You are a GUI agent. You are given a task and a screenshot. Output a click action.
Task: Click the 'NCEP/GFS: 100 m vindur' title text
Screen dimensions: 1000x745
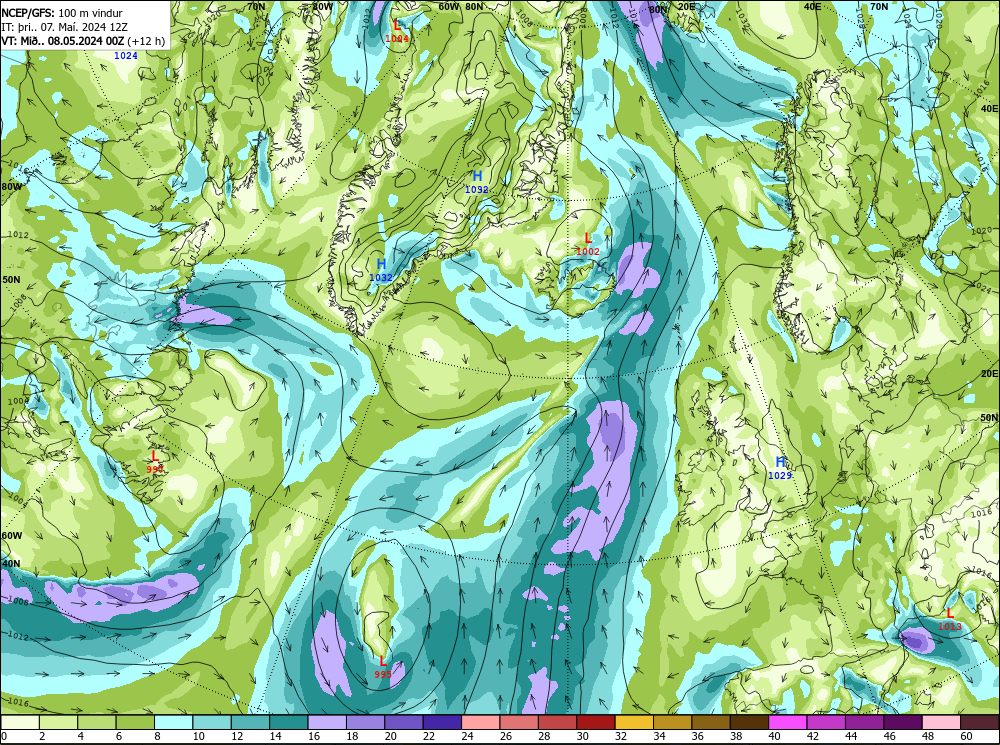click(x=62, y=13)
